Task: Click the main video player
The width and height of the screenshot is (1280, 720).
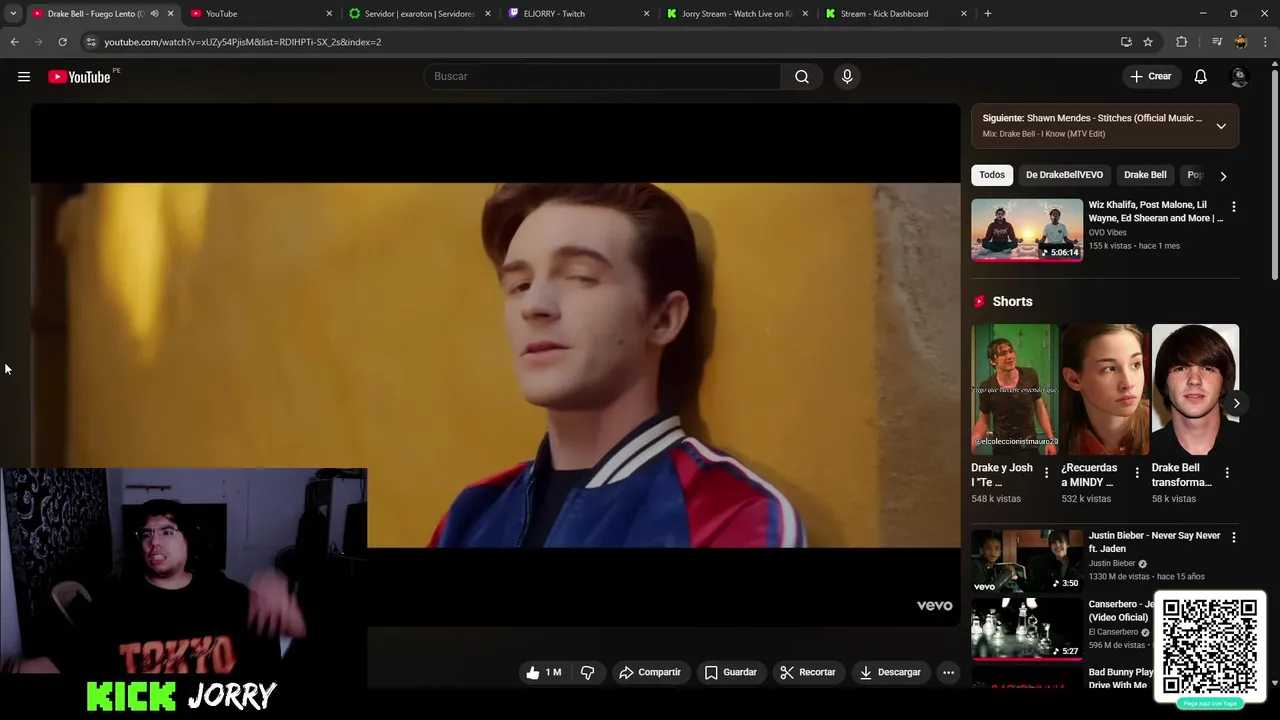Action: click(495, 364)
